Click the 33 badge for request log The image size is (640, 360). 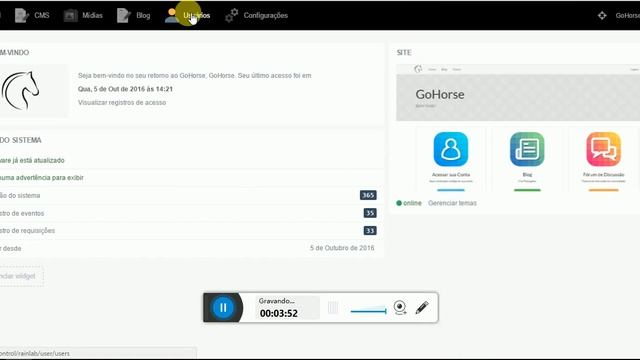(x=370, y=231)
